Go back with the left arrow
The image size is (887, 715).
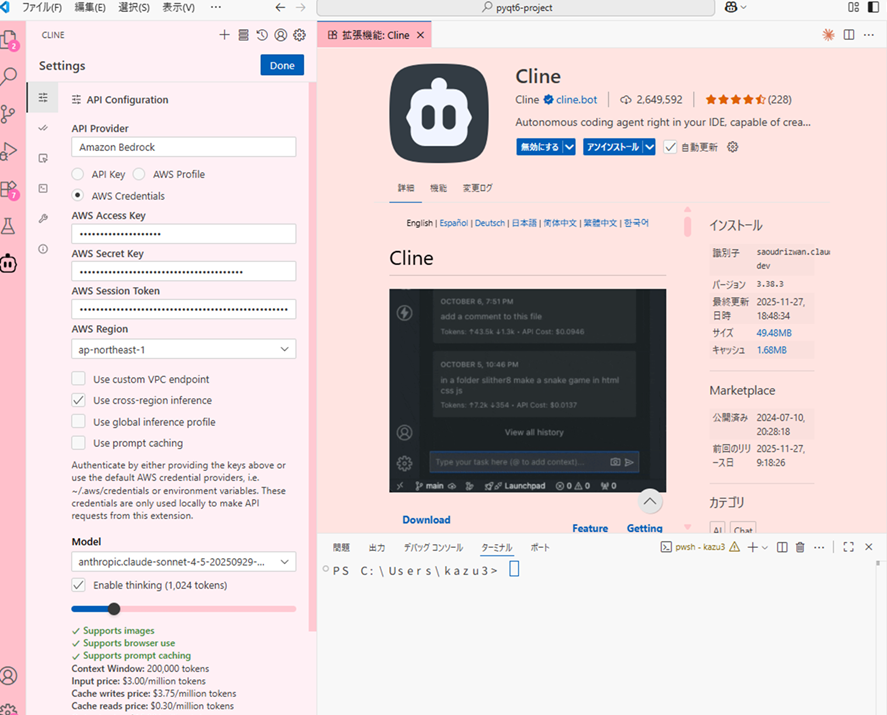(280, 7)
